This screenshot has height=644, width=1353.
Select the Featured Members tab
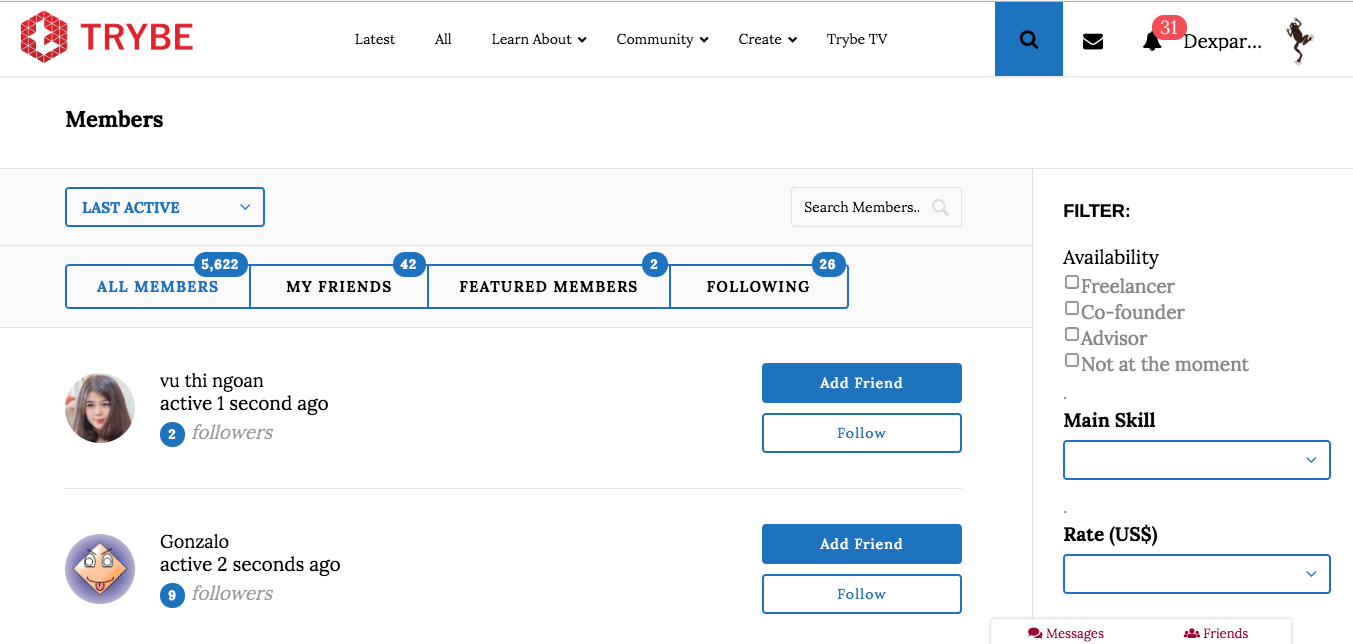pyautogui.click(x=548, y=287)
